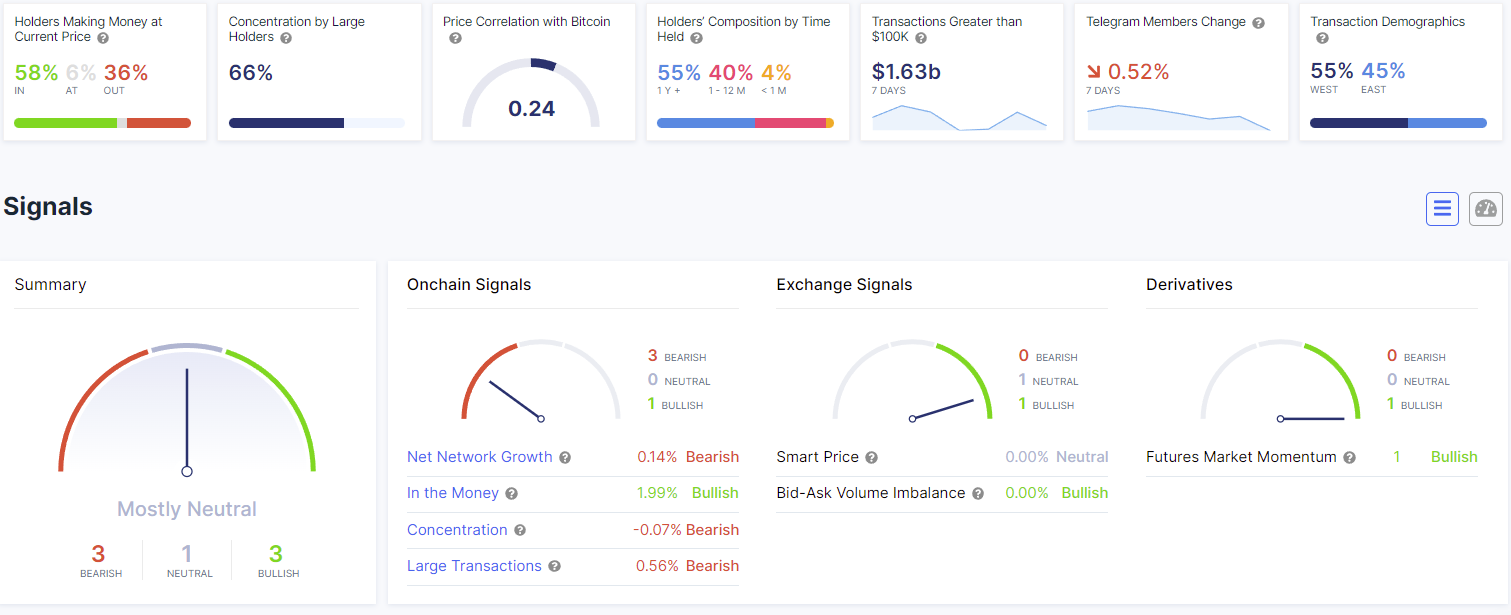Viewport: 1511px width, 615px height.
Task: Click help icon next to Telegram Members Change
Action: click(x=1259, y=23)
